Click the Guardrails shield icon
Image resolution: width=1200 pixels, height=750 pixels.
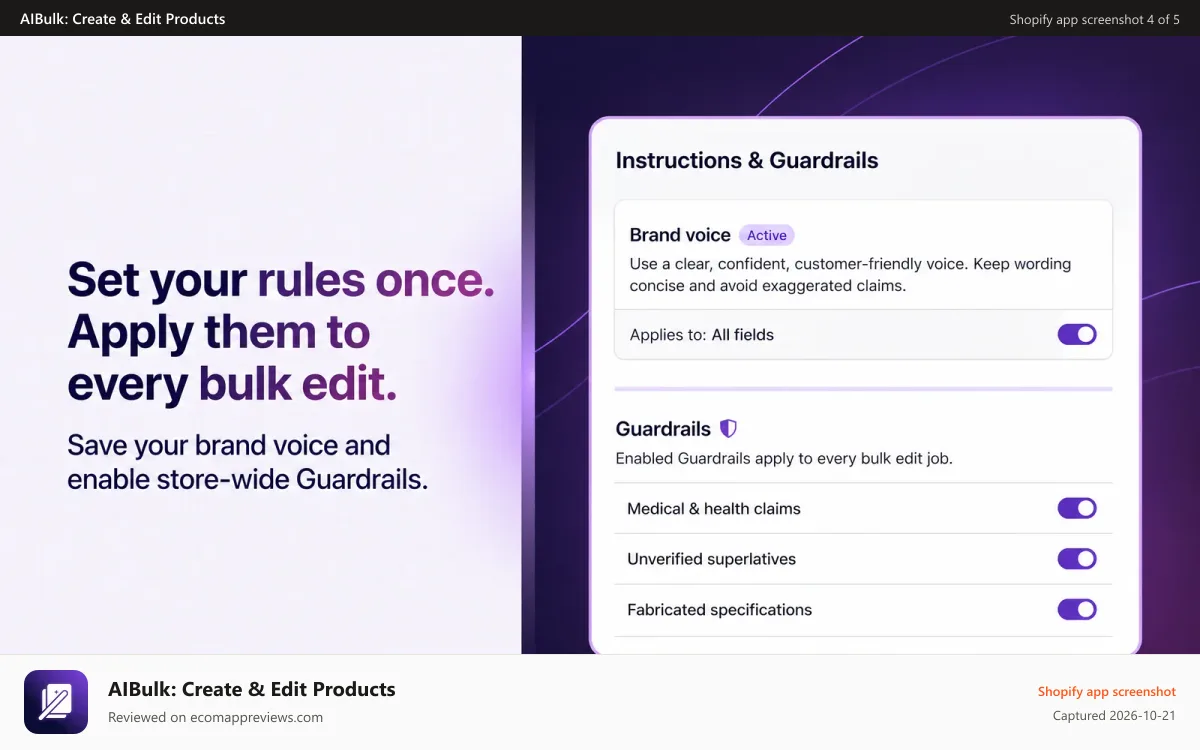pyautogui.click(x=728, y=429)
